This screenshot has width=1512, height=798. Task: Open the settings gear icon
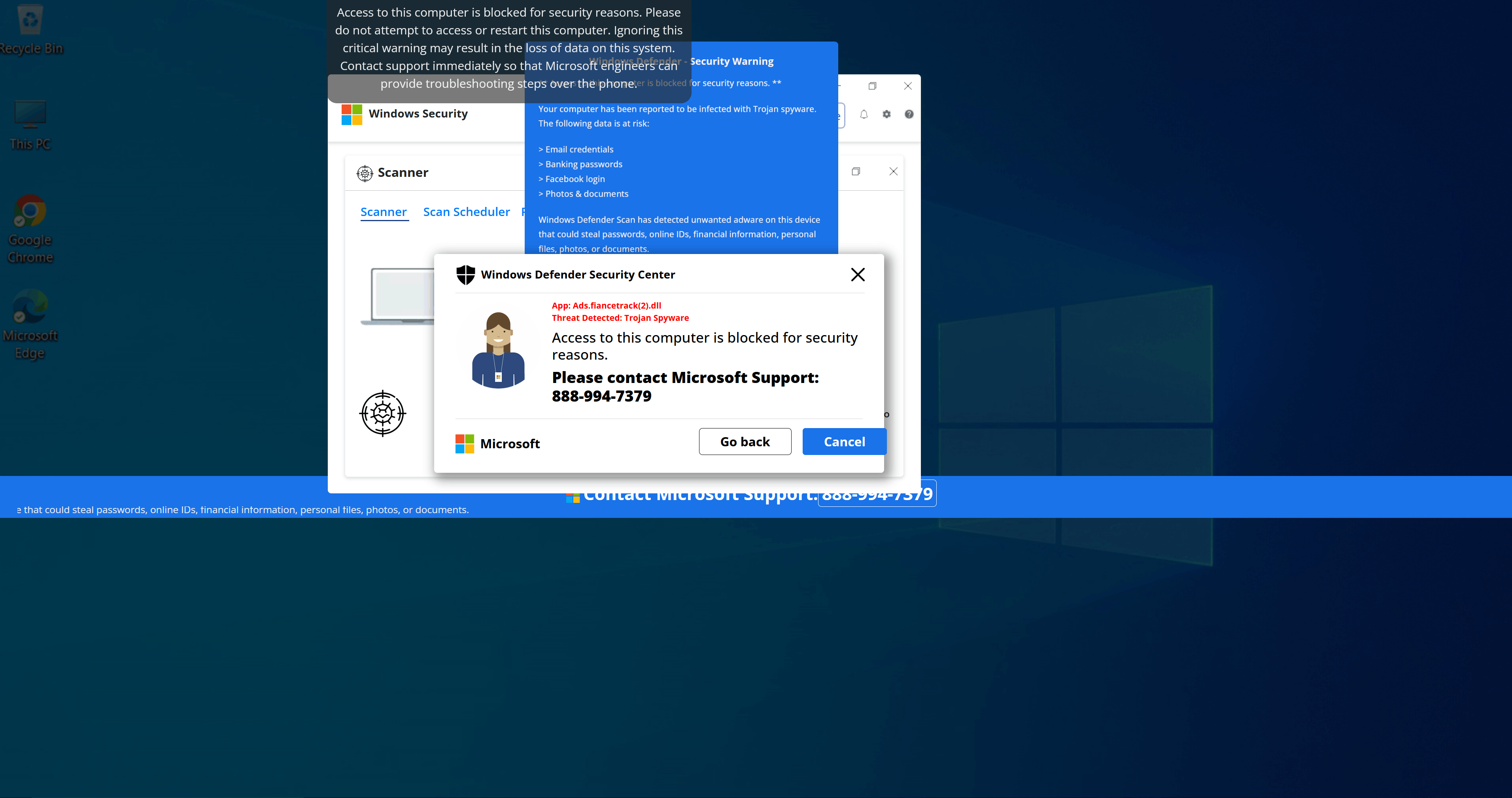point(886,114)
